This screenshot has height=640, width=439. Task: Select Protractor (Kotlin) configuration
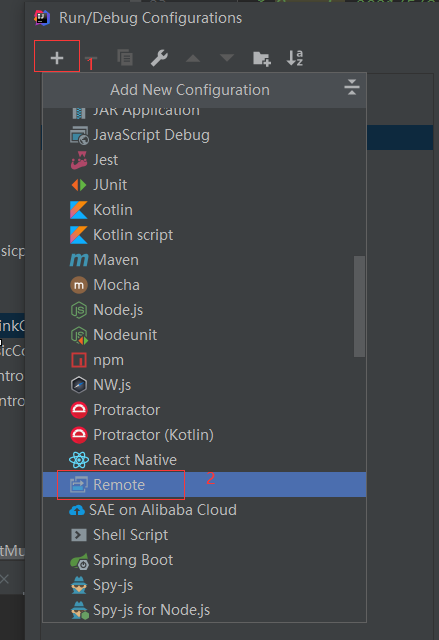[204, 435]
